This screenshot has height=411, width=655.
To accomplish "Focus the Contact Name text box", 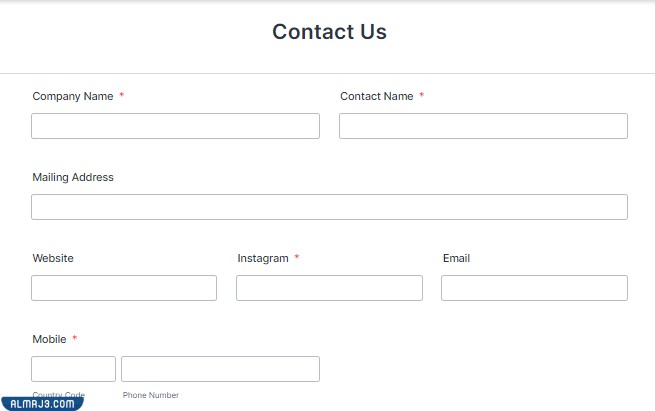I will point(483,126).
